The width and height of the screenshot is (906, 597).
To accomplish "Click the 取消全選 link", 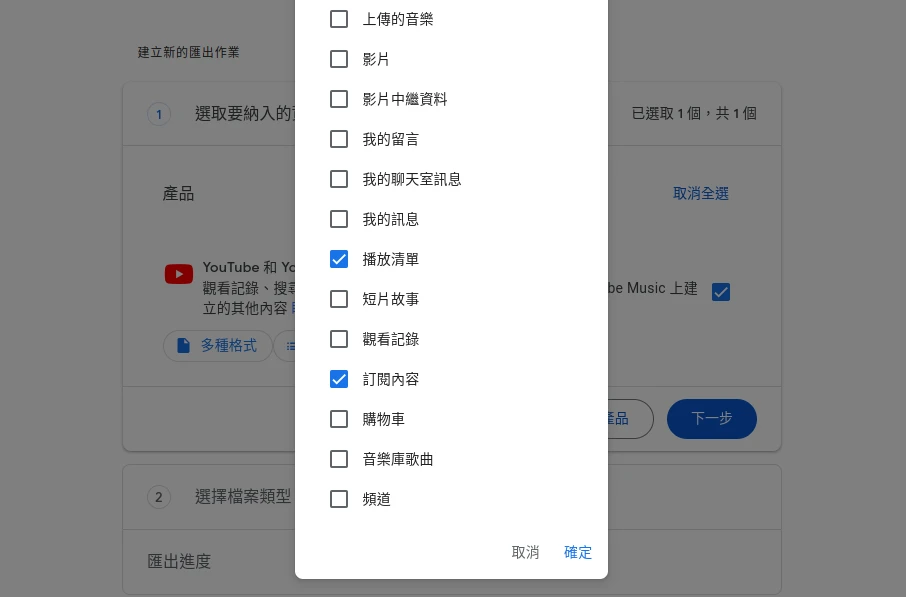I will point(701,194).
